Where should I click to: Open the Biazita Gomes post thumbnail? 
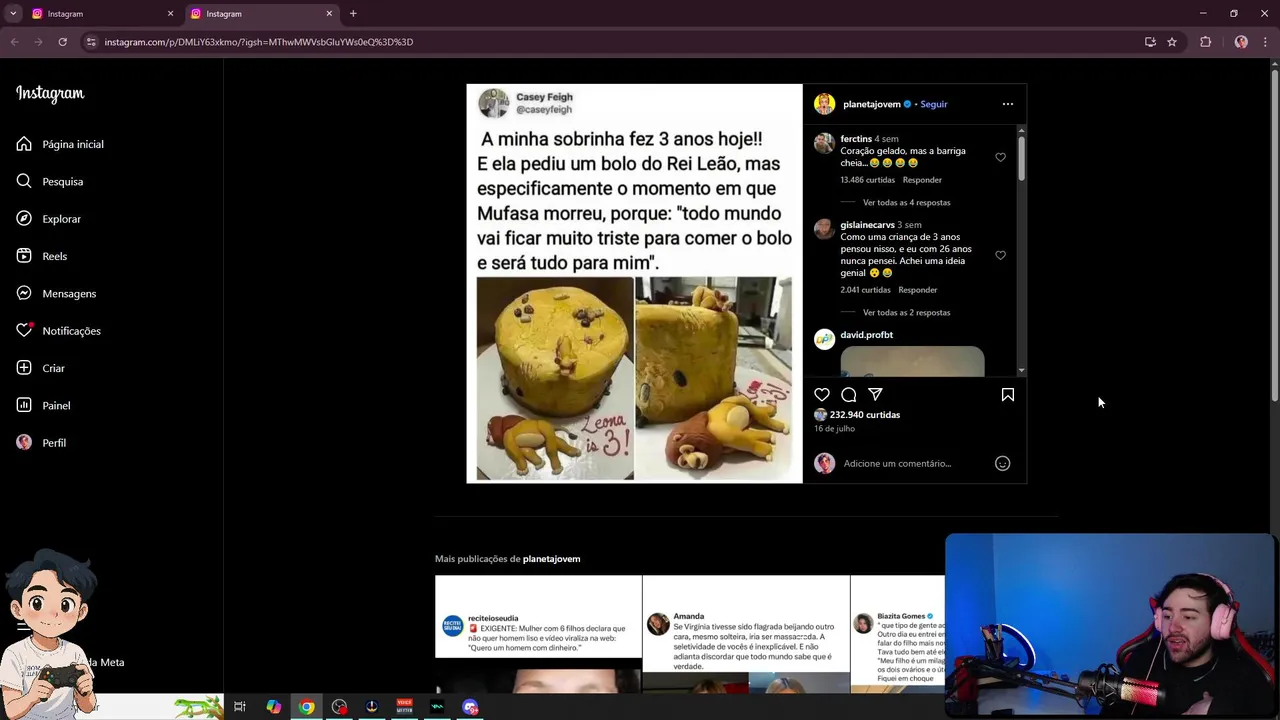898,634
